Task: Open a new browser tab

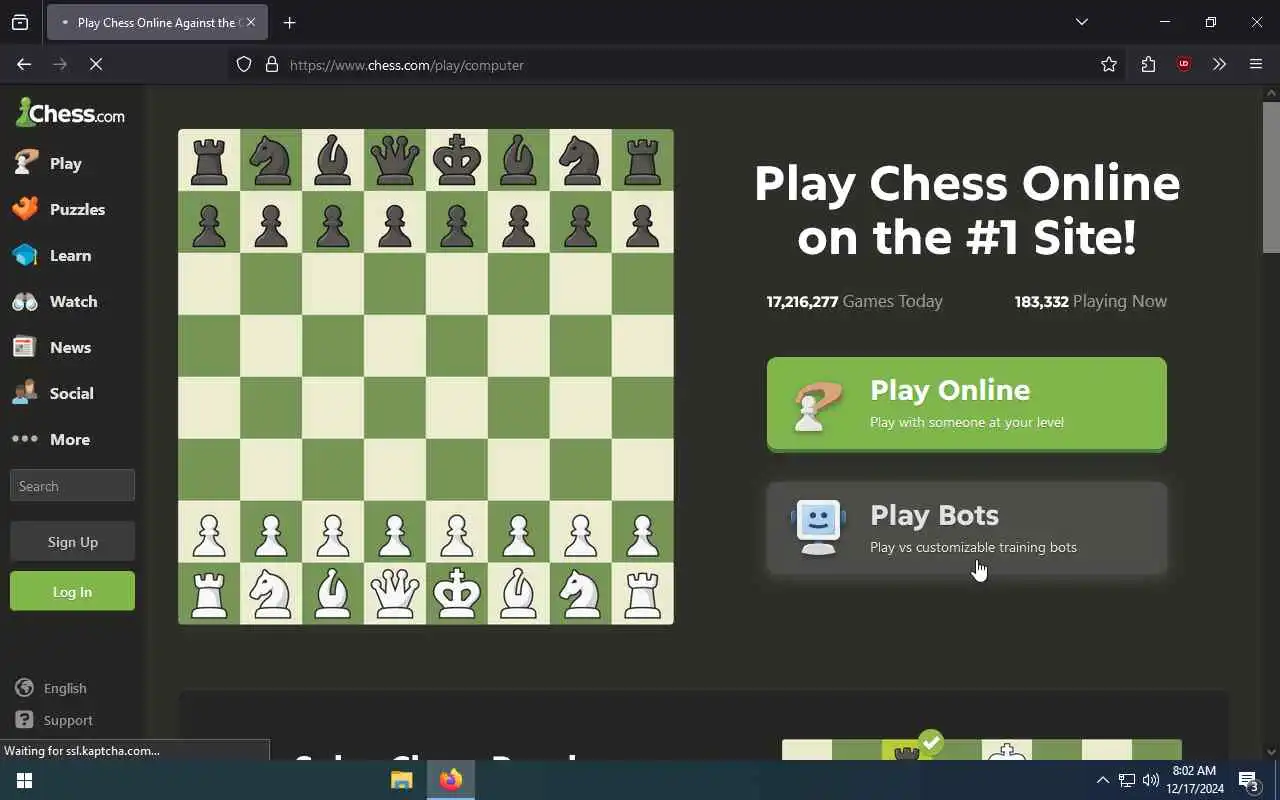Action: click(289, 22)
